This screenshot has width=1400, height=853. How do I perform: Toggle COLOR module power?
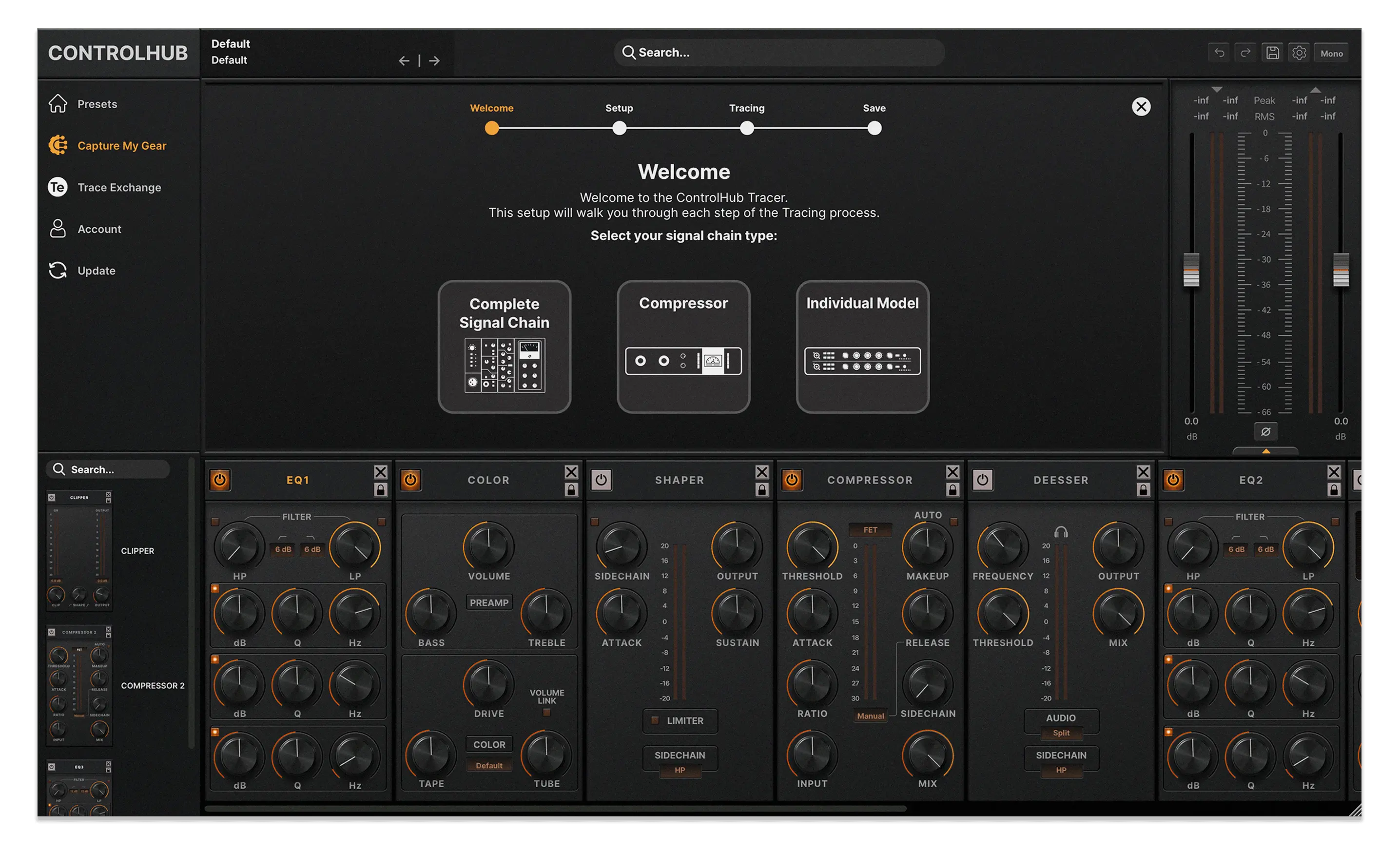[411, 480]
